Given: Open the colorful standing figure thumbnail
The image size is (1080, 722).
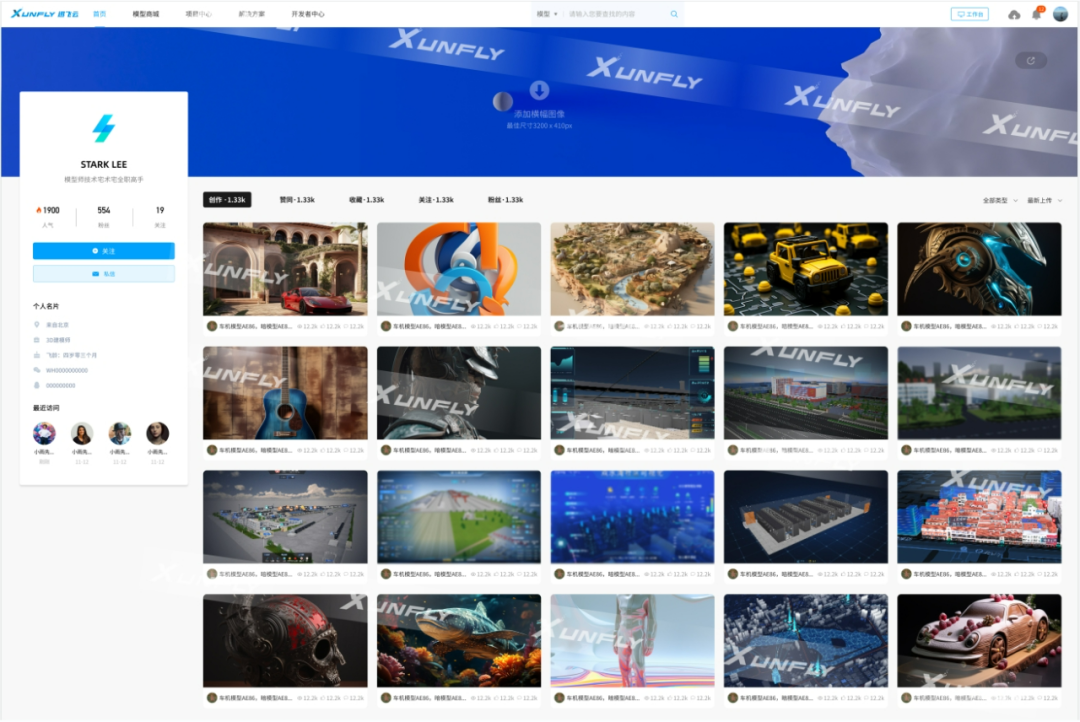Looking at the screenshot, I should coord(632,641).
